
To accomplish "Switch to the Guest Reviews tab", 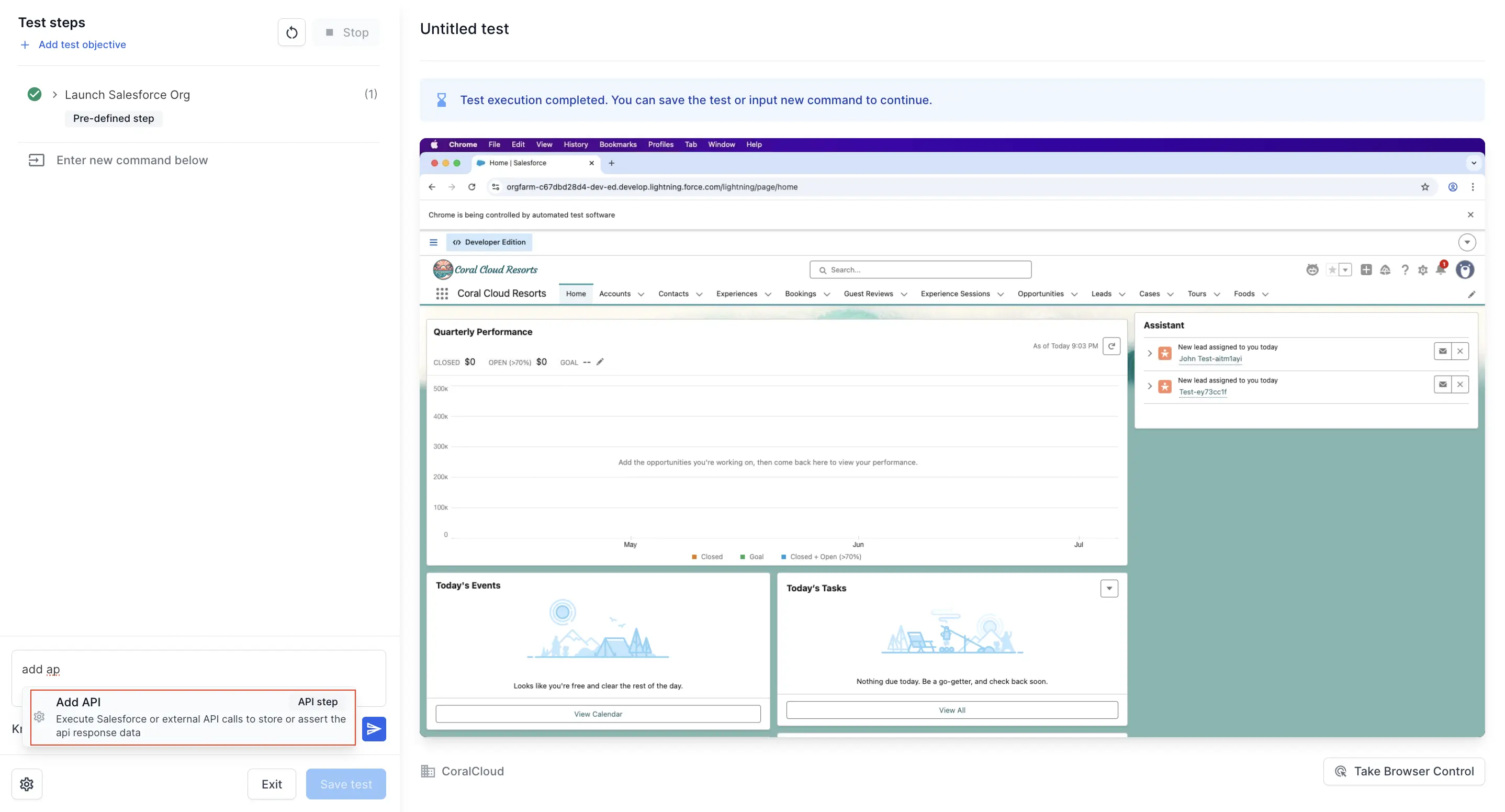I will tap(869, 294).
